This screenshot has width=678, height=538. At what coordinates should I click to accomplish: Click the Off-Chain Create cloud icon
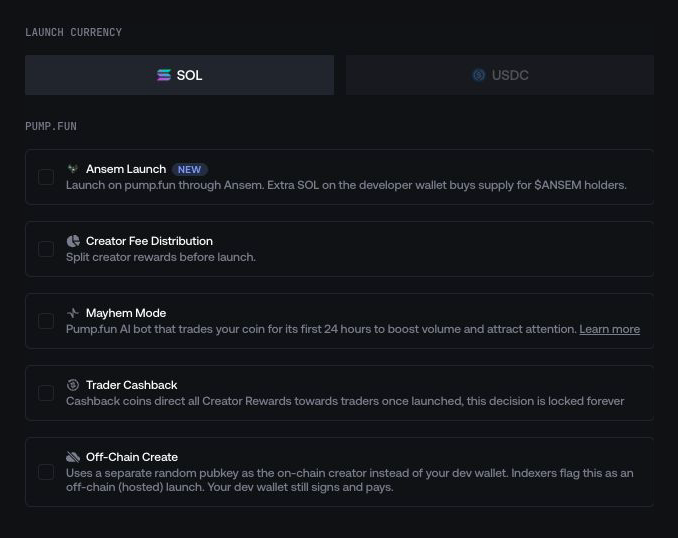73,457
